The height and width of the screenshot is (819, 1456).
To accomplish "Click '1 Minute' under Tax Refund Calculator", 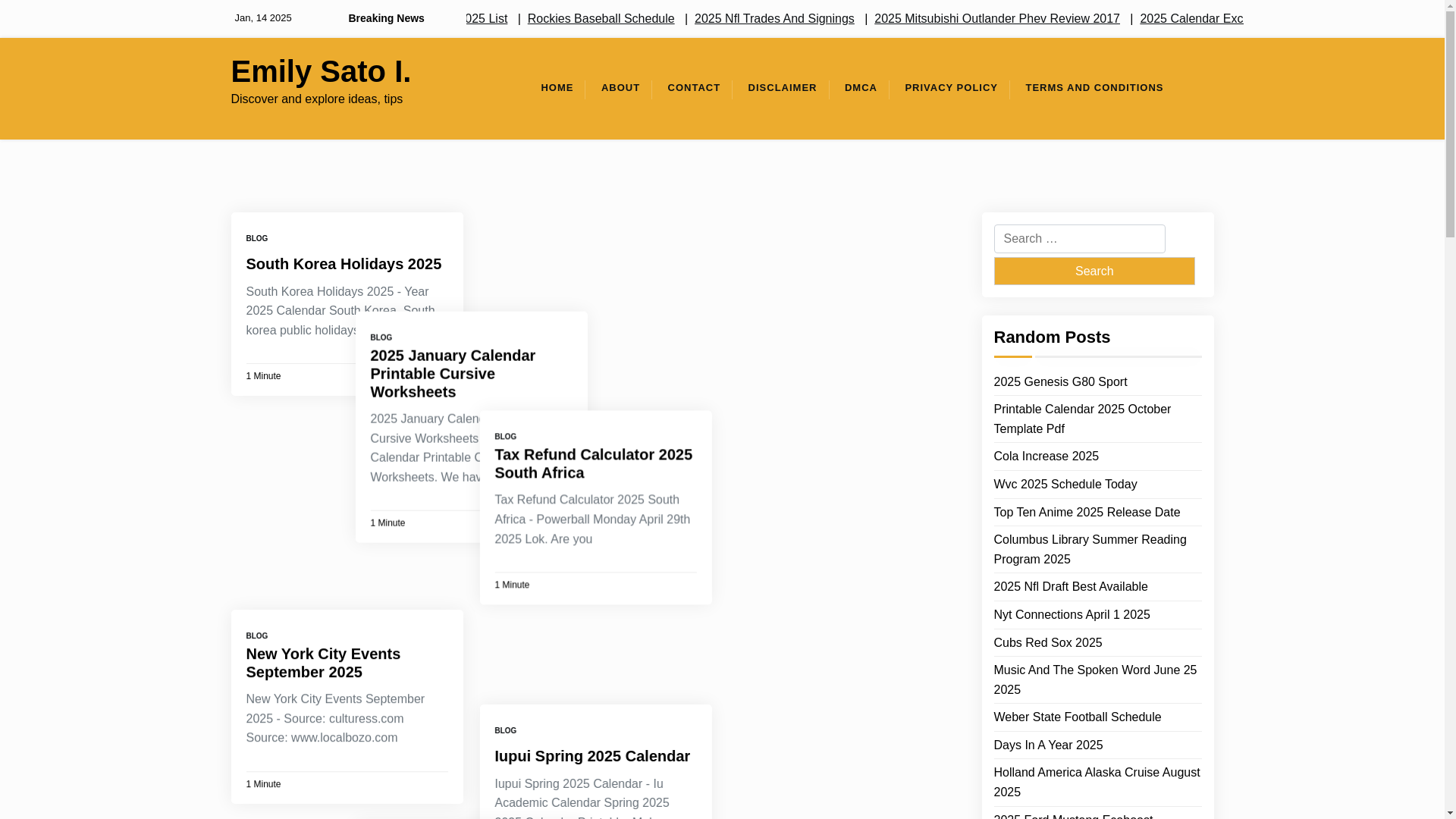I will 512,585.
